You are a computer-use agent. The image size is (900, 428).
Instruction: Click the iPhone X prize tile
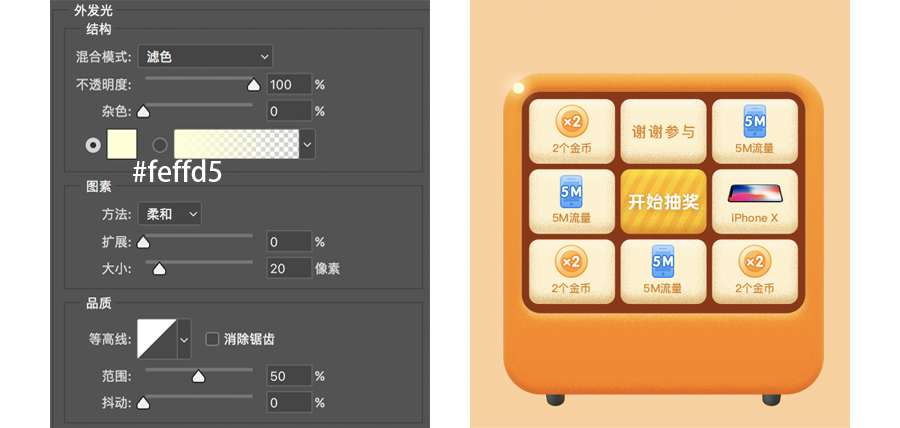(755, 201)
